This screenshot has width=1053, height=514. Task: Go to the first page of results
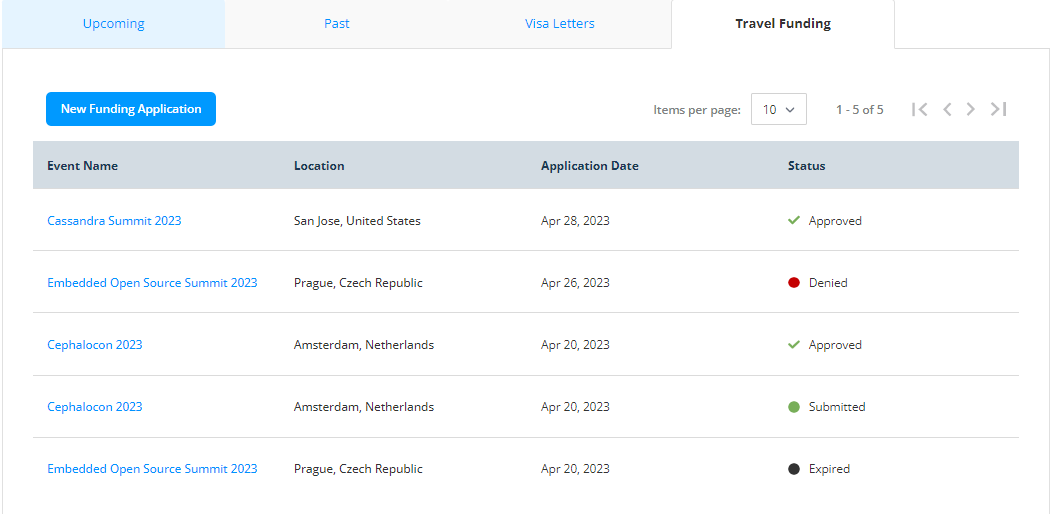920,110
